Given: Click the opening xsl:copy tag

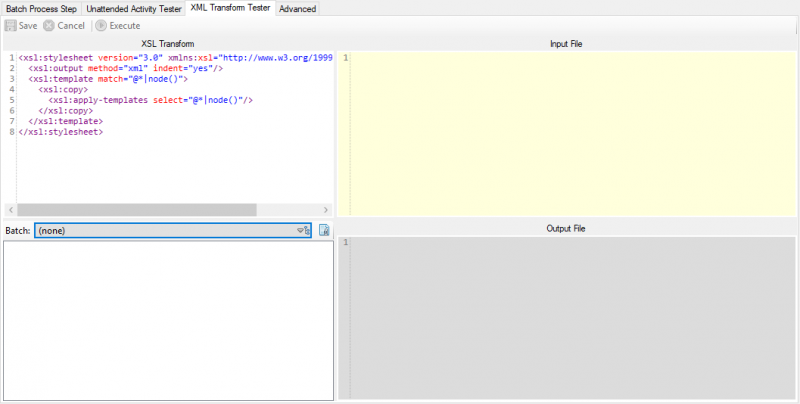Looking at the screenshot, I should pos(63,90).
